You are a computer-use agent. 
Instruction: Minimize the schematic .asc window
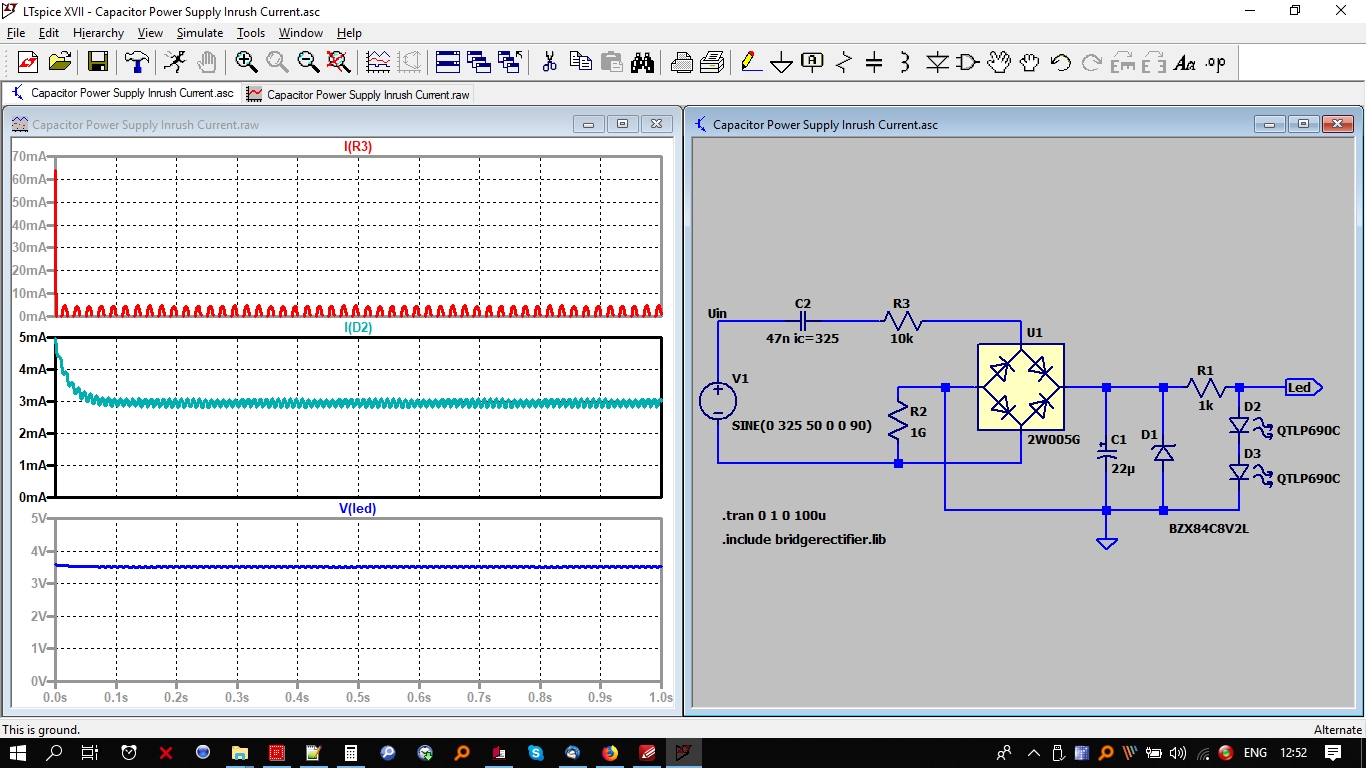1270,124
